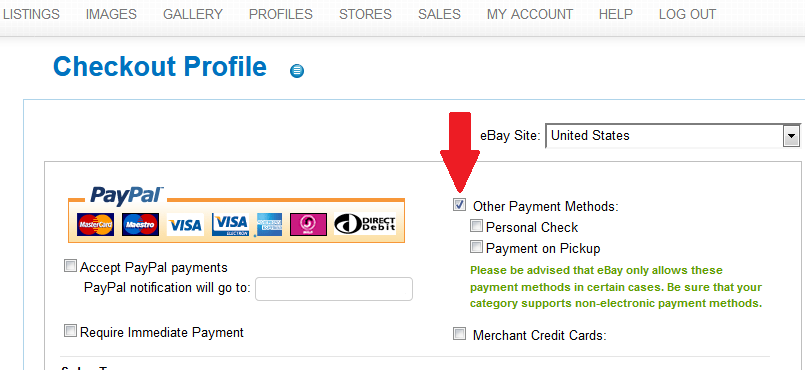Check the Payment on Pickup box

tap(476, 247)
